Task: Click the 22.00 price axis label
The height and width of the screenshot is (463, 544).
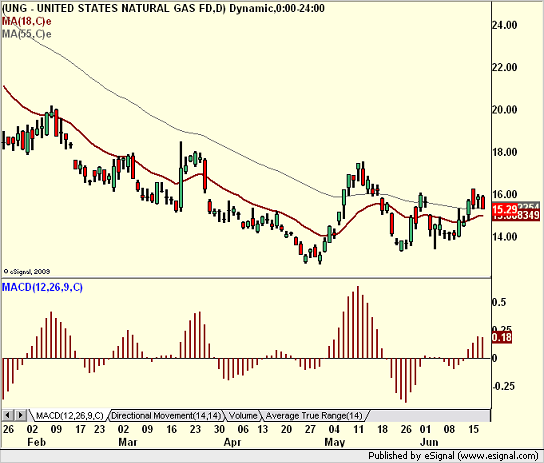Action: pyautogui.click(x=504, y=67)
